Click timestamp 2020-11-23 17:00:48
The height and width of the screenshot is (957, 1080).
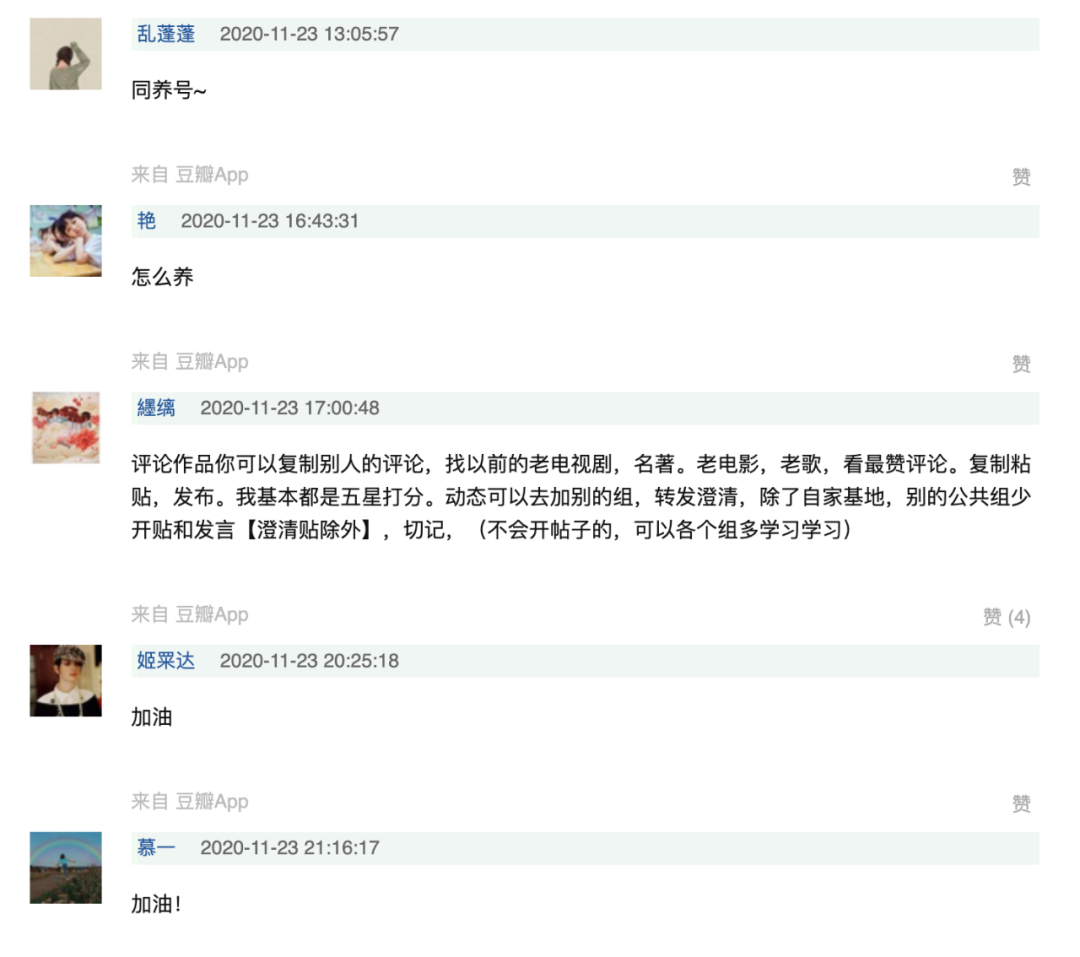tap(290, 408)
